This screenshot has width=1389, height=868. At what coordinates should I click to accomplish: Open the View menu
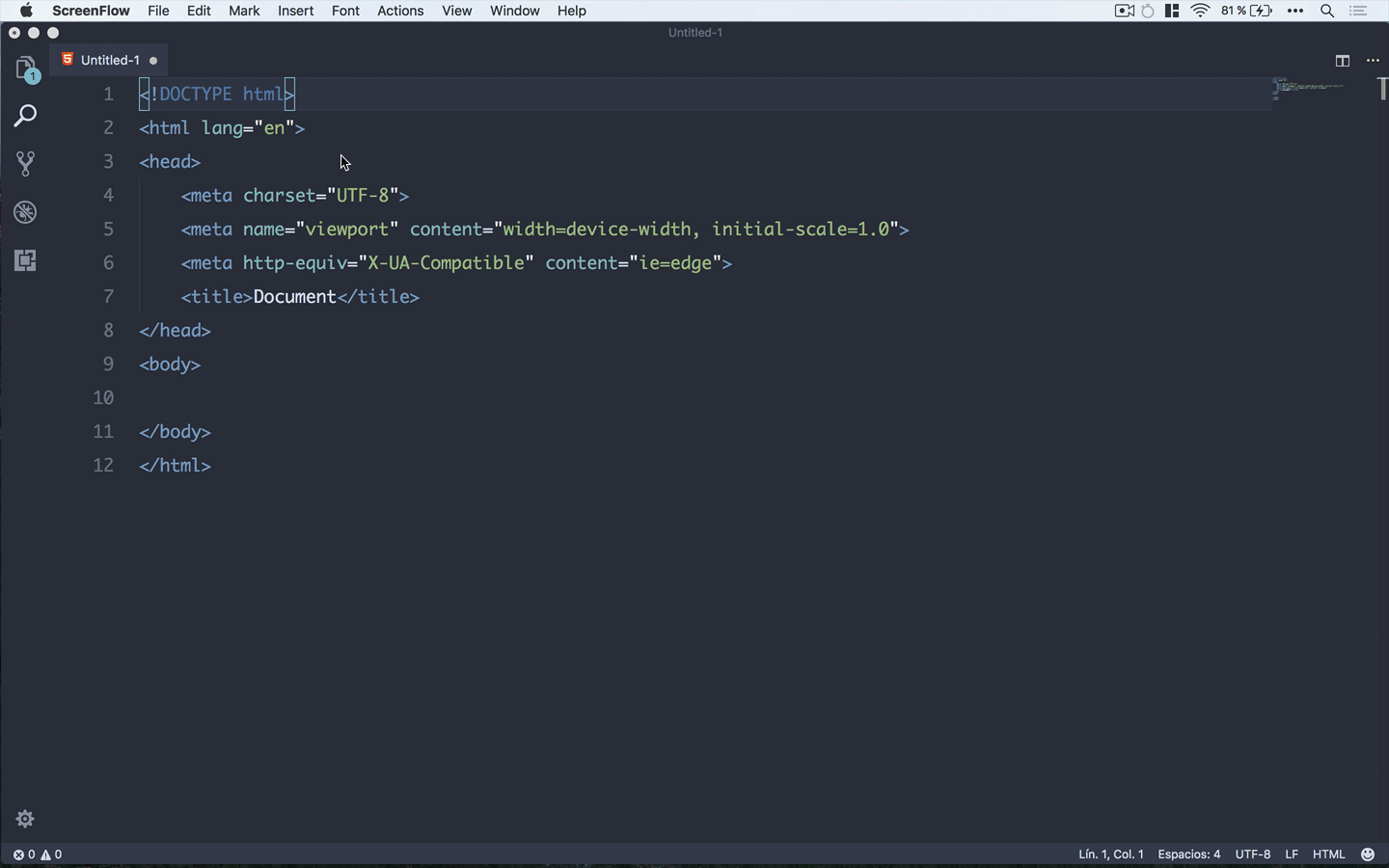point(456,11)
